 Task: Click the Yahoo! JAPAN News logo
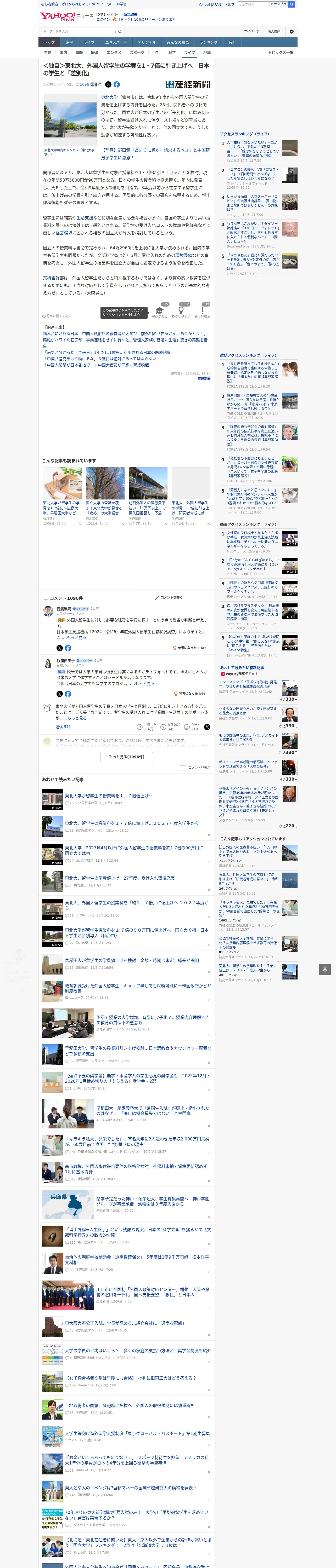pyautogui.click(x=66, y=16)
